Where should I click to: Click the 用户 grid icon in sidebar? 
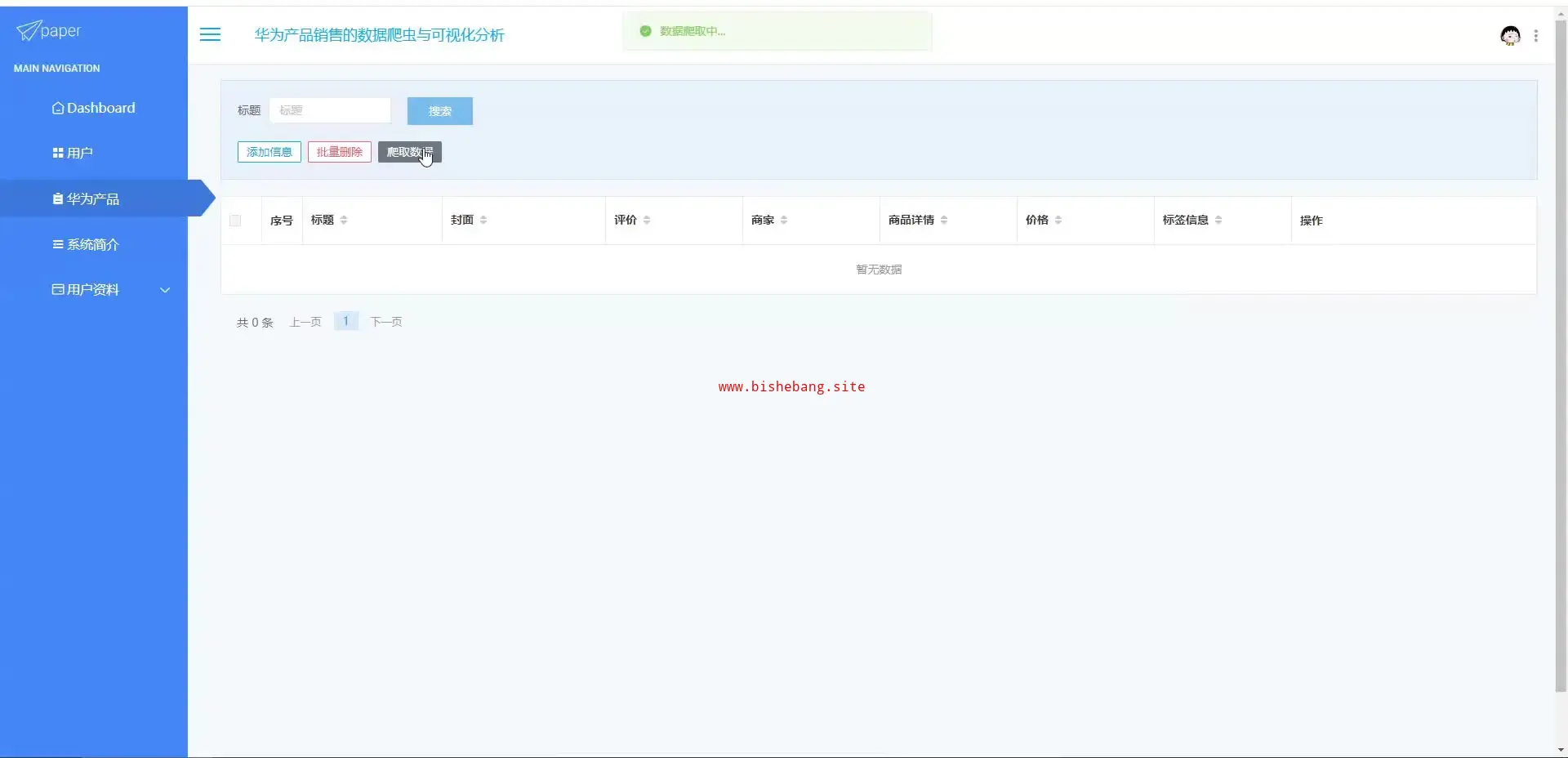pos(58,153)
